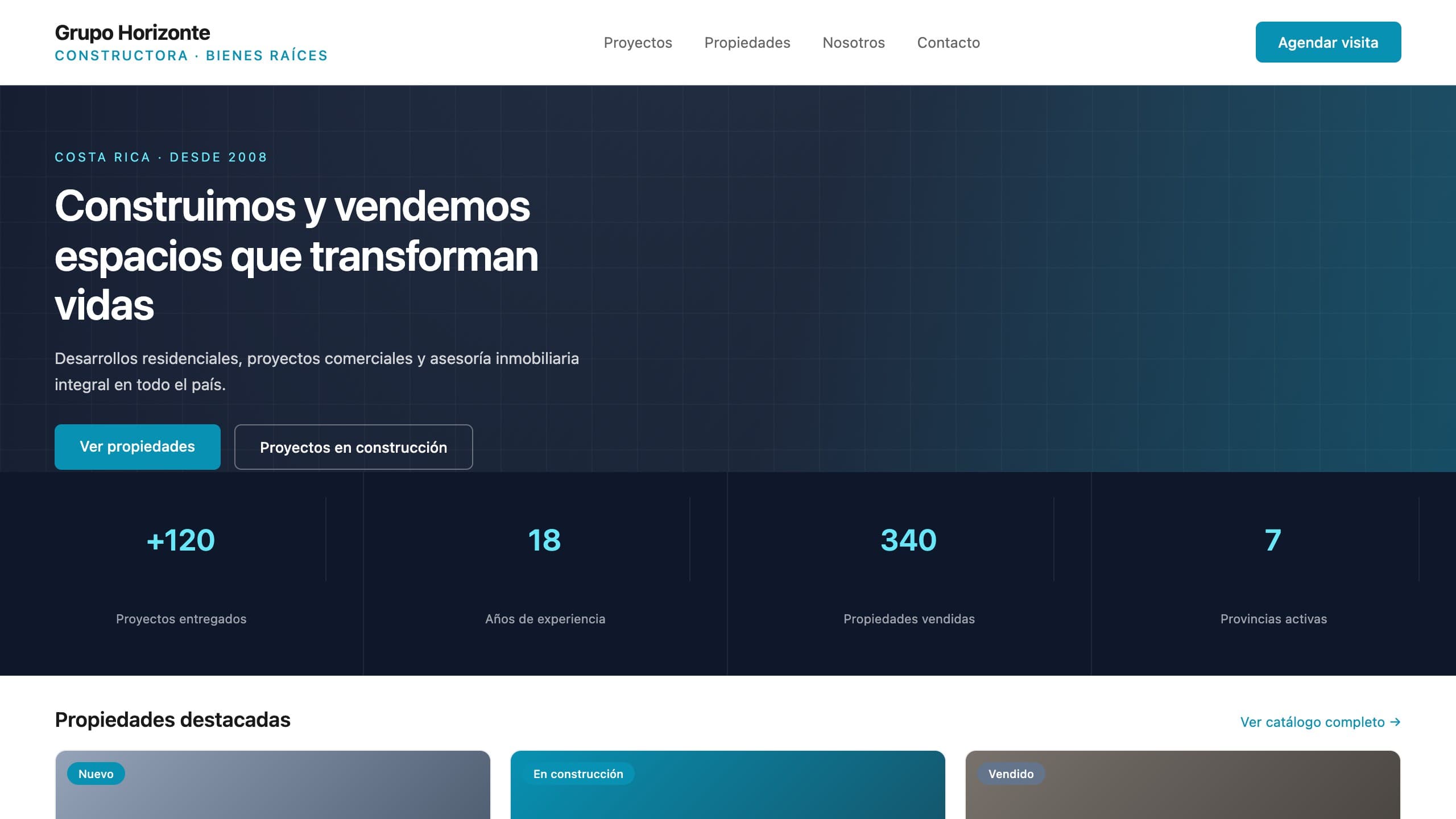Click the Costa Rica · Desde 2008 tagline
Screen dimensions: 1456x819
click(161, 157)
